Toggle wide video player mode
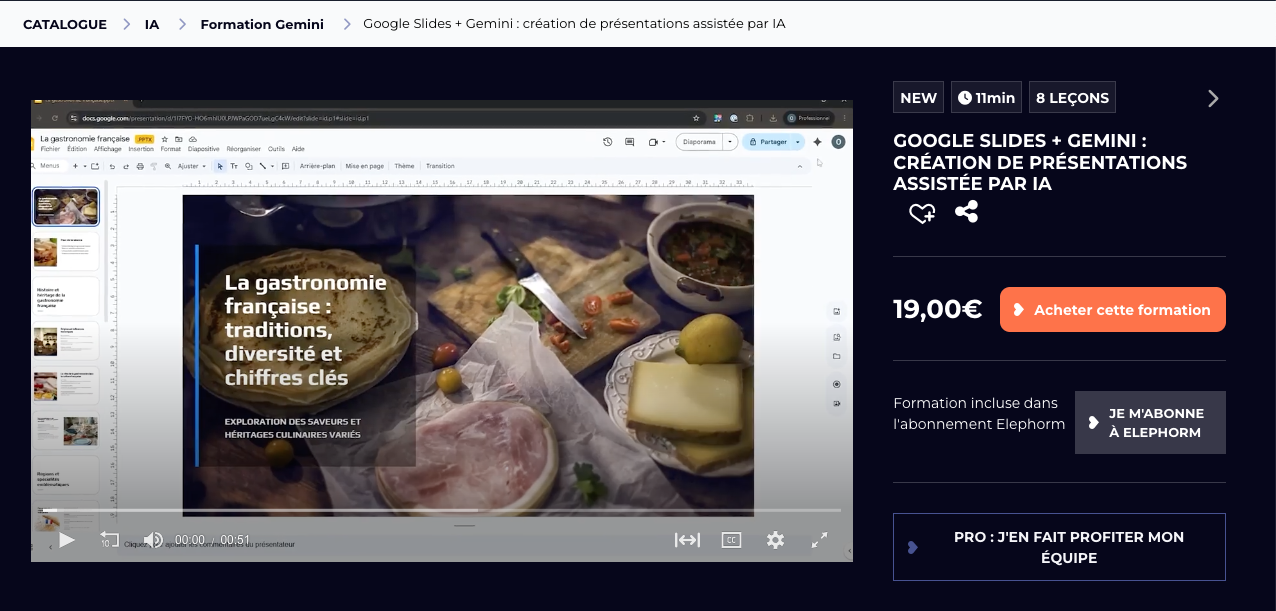This screenshot has height=611, width=1276. [687, 540]
